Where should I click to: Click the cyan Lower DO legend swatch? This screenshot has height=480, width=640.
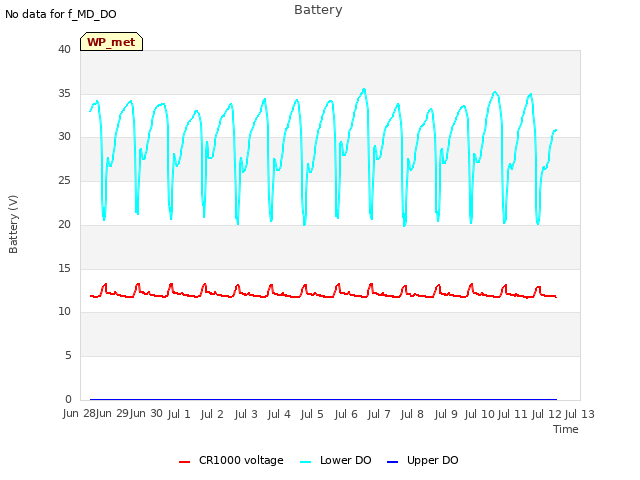click(x=305, y=462)
